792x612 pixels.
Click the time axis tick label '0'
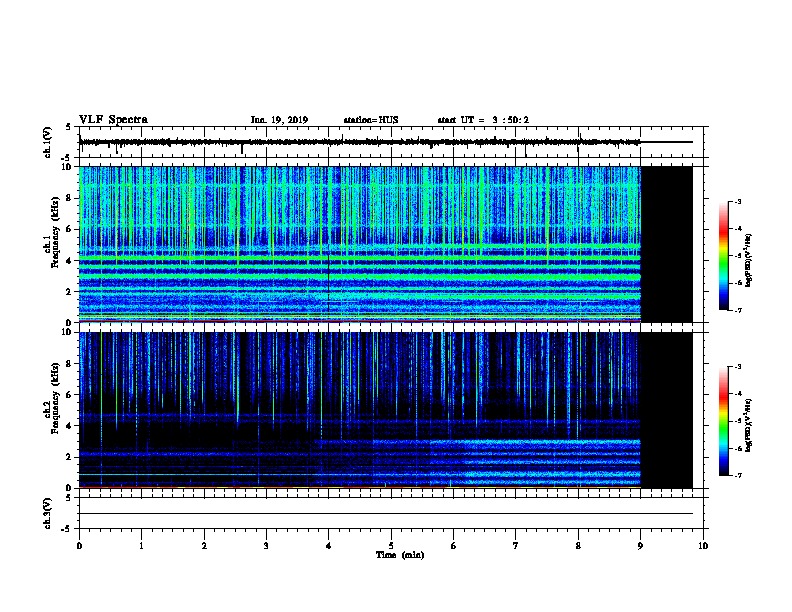tap(79, 545)
